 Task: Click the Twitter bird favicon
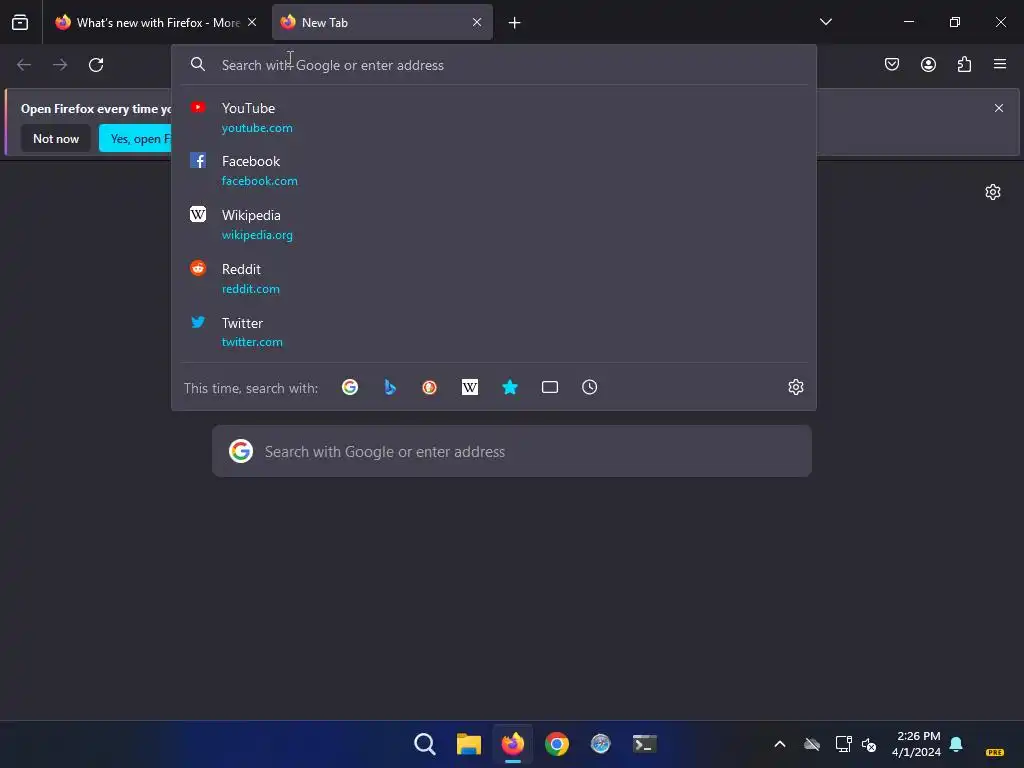tap(198, 322)
